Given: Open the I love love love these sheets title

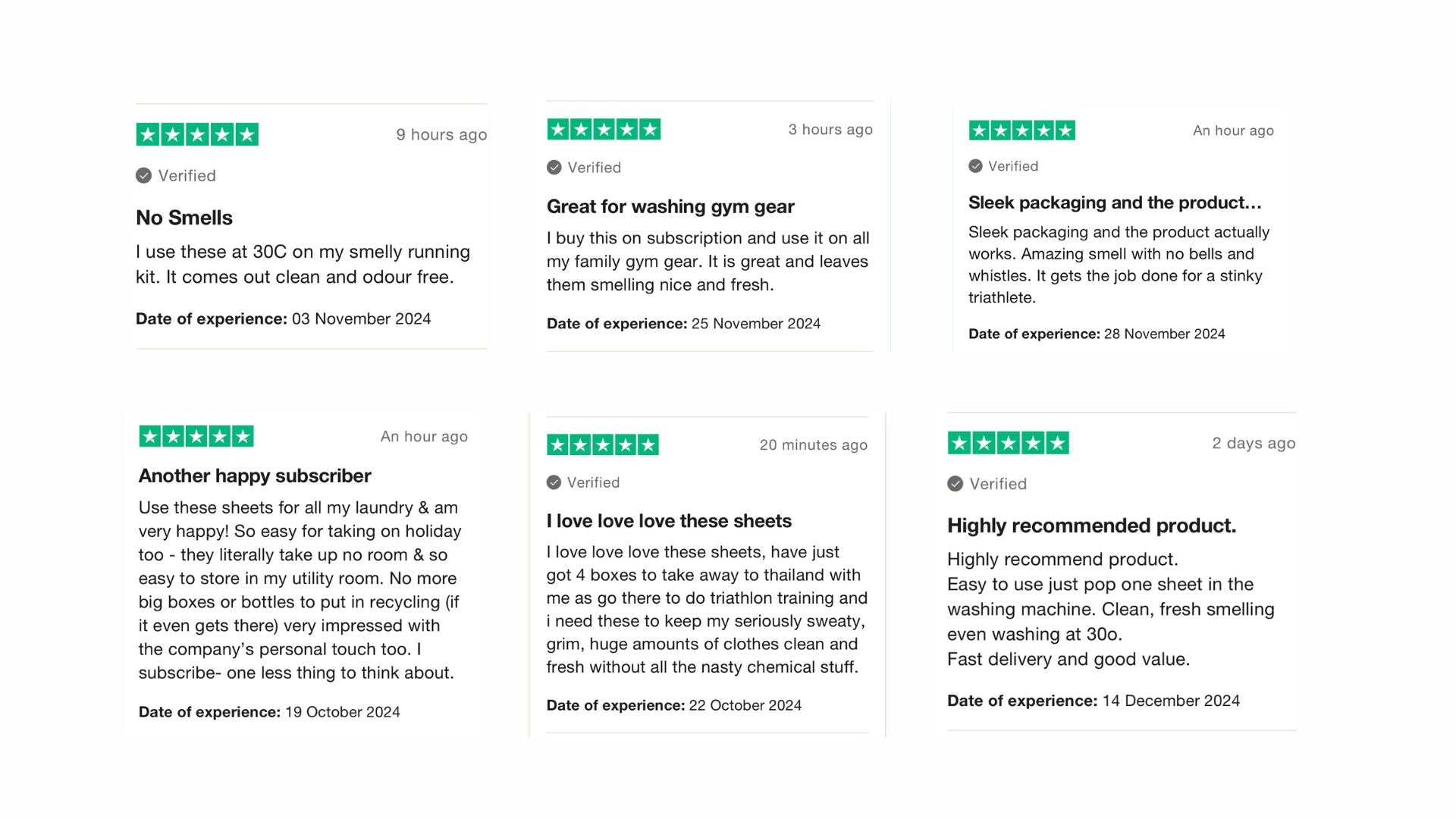Looking at the screenshot, I should click(669, 521).
